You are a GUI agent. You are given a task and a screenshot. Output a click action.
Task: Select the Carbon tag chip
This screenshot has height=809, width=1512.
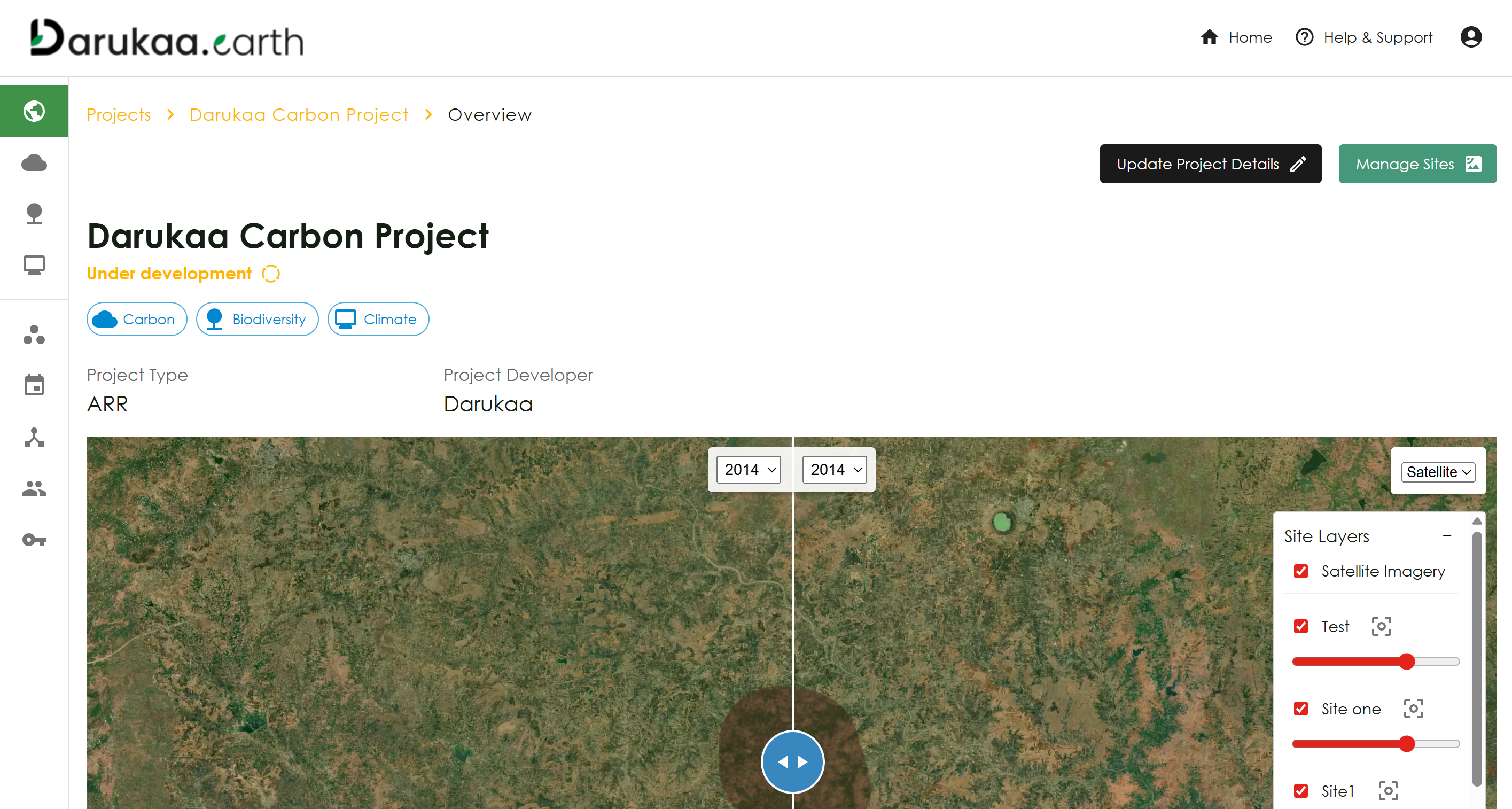[137, 320]
